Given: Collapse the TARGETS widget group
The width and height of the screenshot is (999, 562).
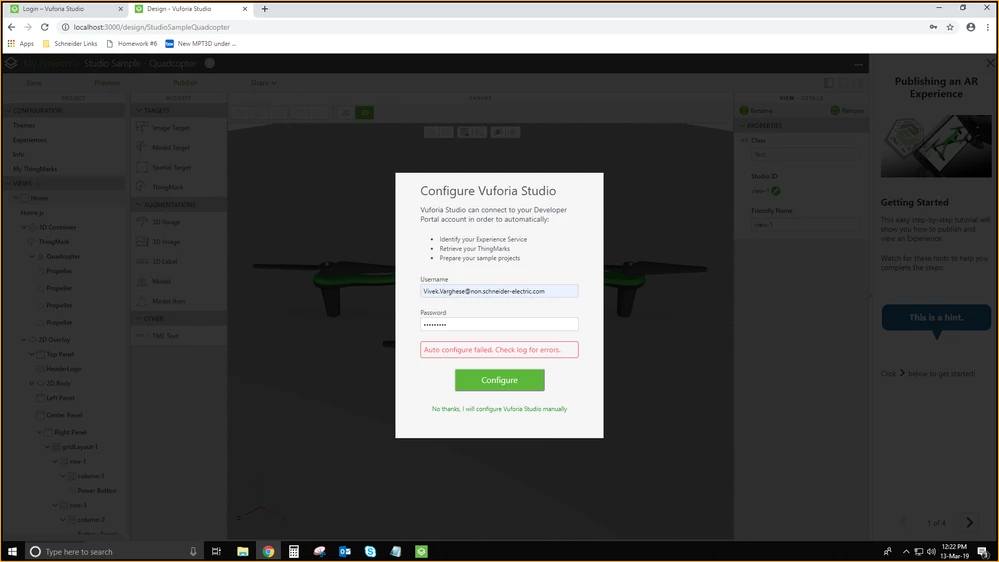Looking at the screenshot, I should 139,110.
